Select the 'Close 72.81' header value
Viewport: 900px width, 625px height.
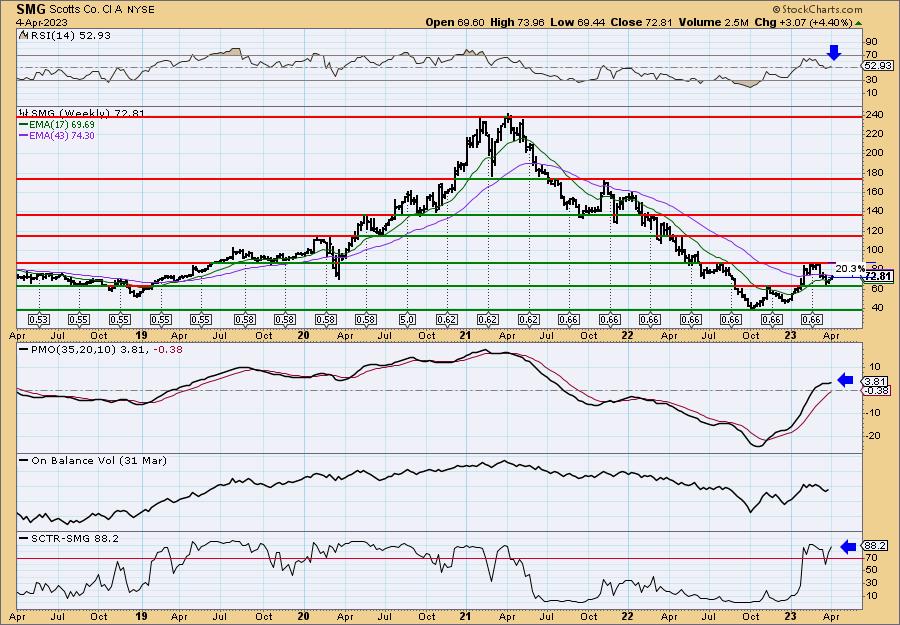pos(640,22)
